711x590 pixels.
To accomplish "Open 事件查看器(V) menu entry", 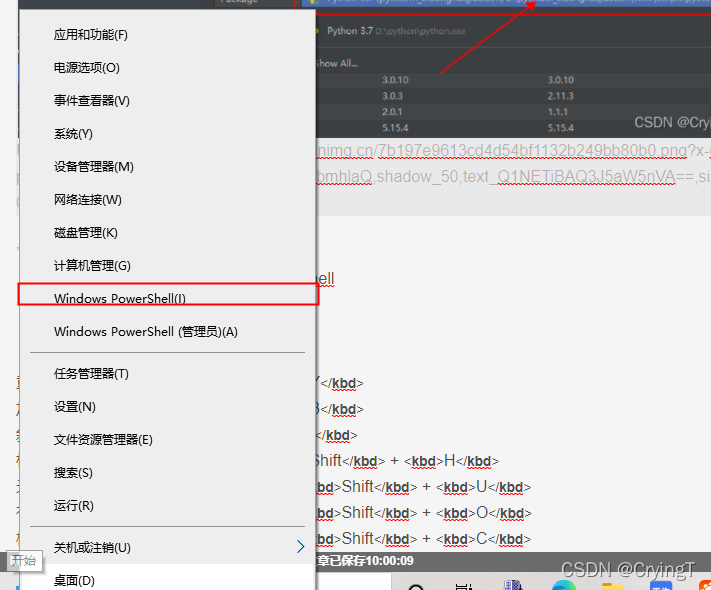I will coord(168,101).
